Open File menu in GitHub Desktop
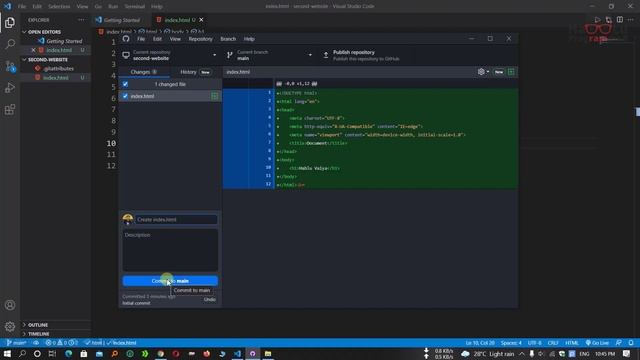Viewport: 640px width, 360px height. click(x=141, y=39)
